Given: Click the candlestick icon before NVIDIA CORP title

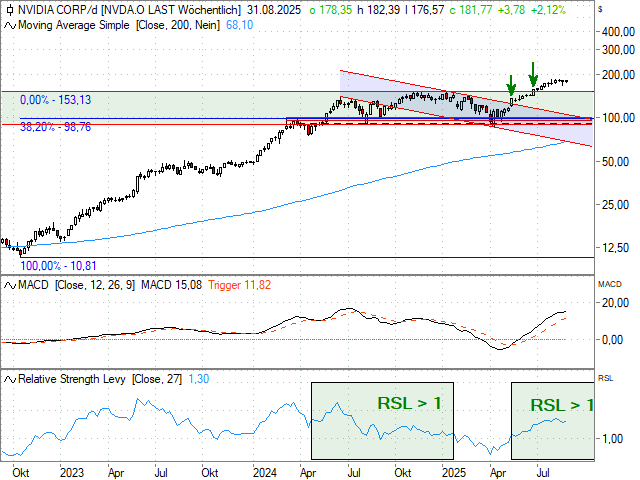Looking at the screenshot, I should (x=10, y=10).
